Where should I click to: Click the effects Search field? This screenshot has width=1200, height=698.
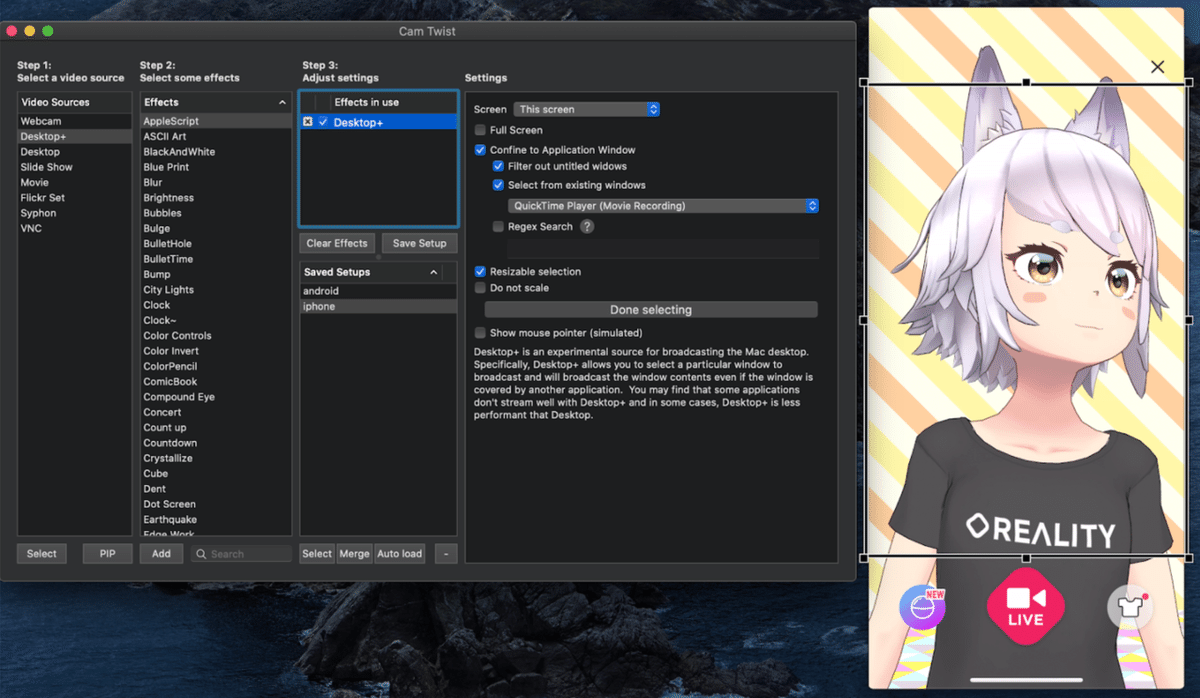(x=241, y=554)
